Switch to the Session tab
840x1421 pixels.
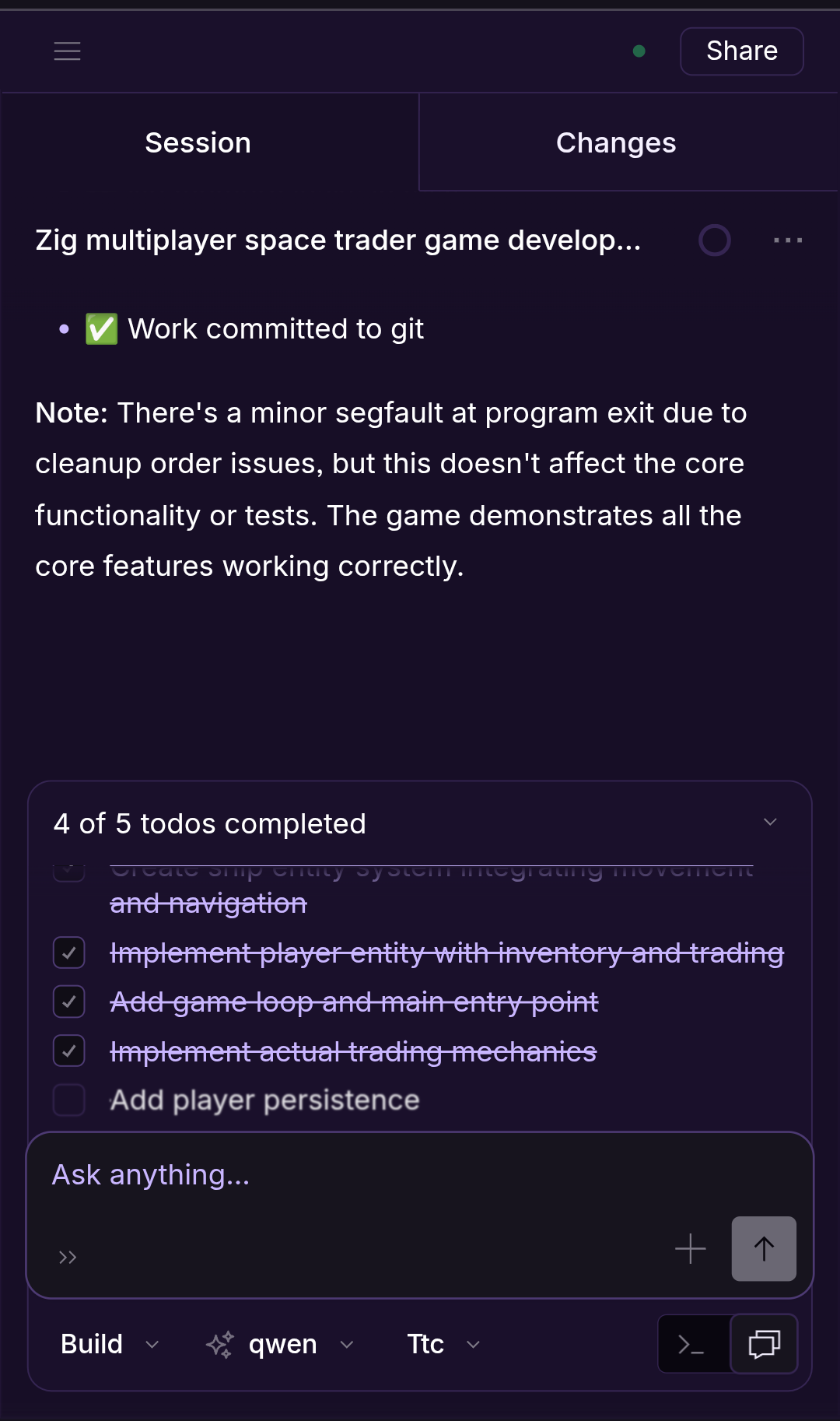pos(198,143)
